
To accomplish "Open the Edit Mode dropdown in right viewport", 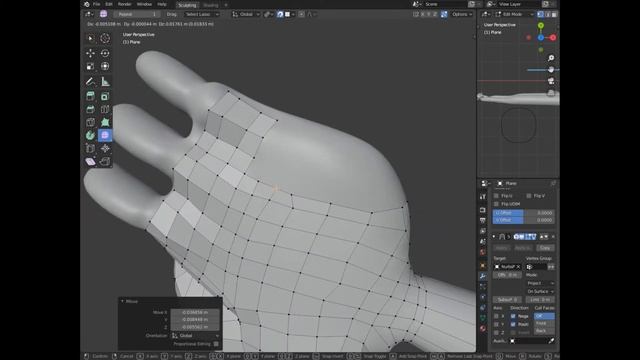I will [x=514, y=14].
